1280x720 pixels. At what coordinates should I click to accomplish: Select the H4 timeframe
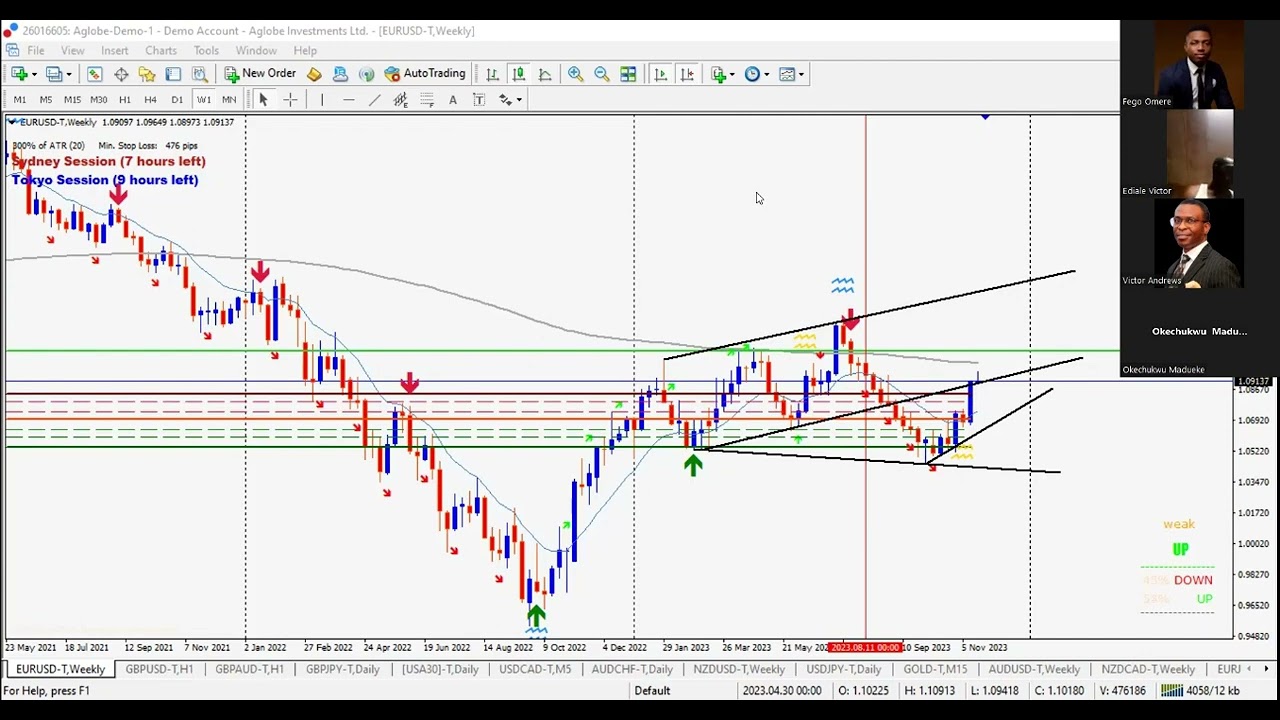[x=150, y=100]
